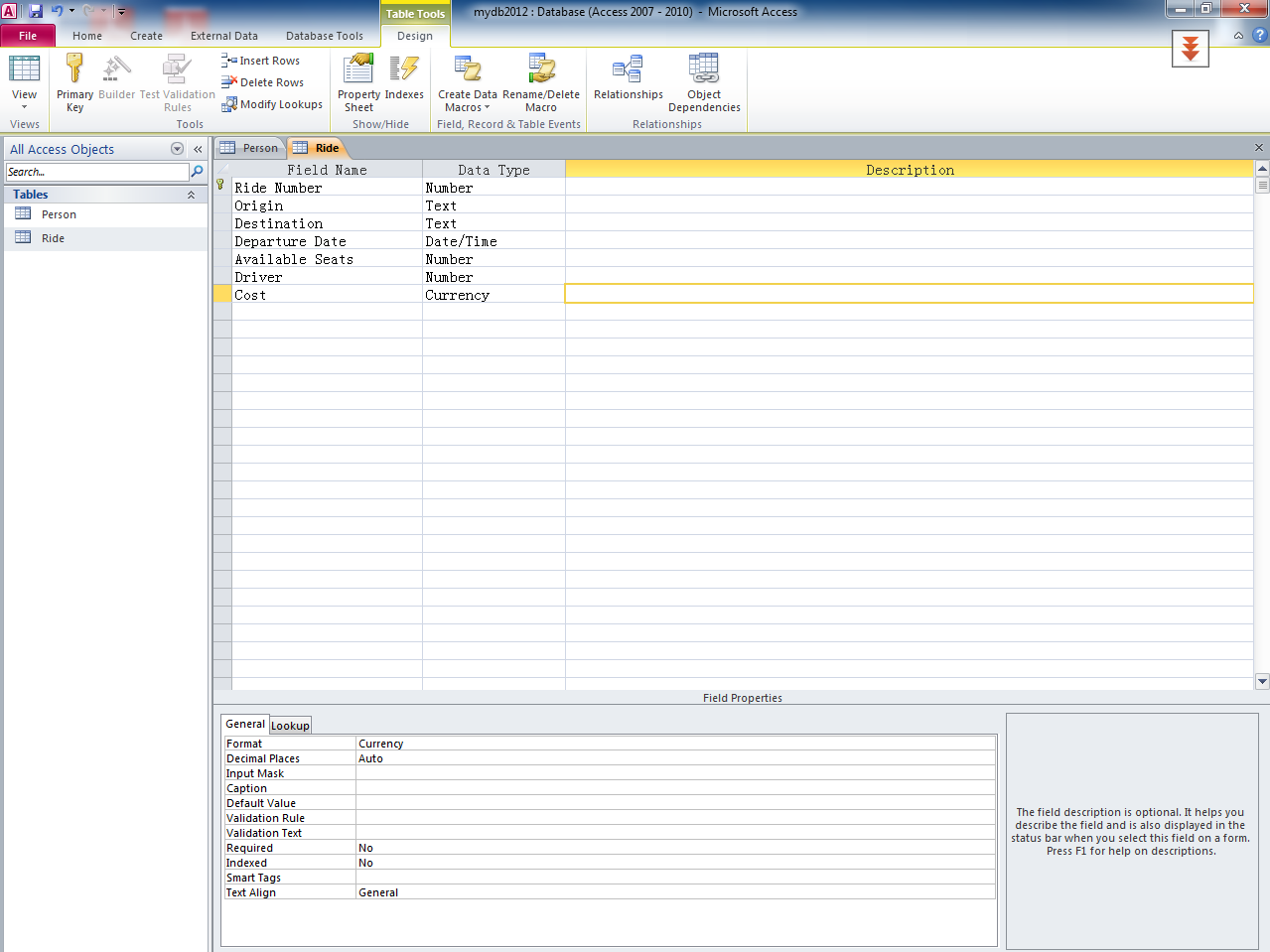Click the navigation pane Search box
Screen dimensions: 1270x952
(96, 172)
